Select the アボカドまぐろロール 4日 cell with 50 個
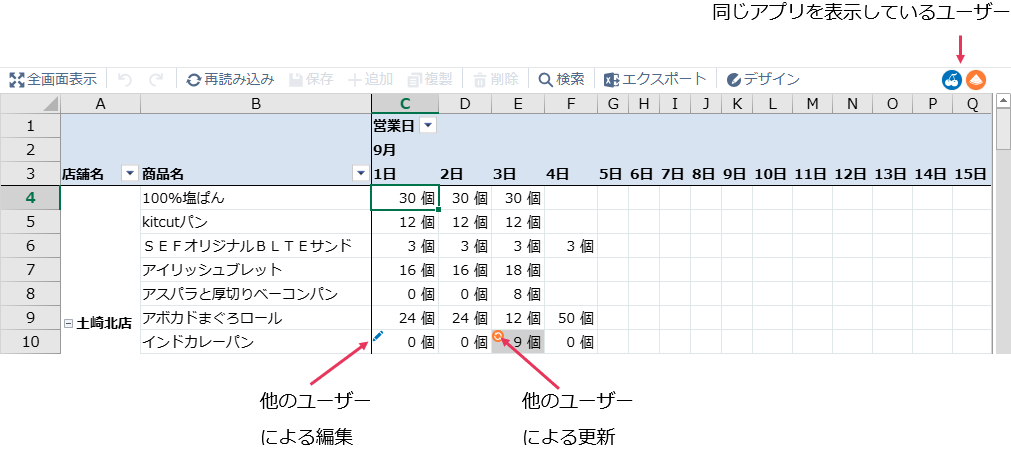Screen dimensions: 1011x450 click(x=571, y=318)
